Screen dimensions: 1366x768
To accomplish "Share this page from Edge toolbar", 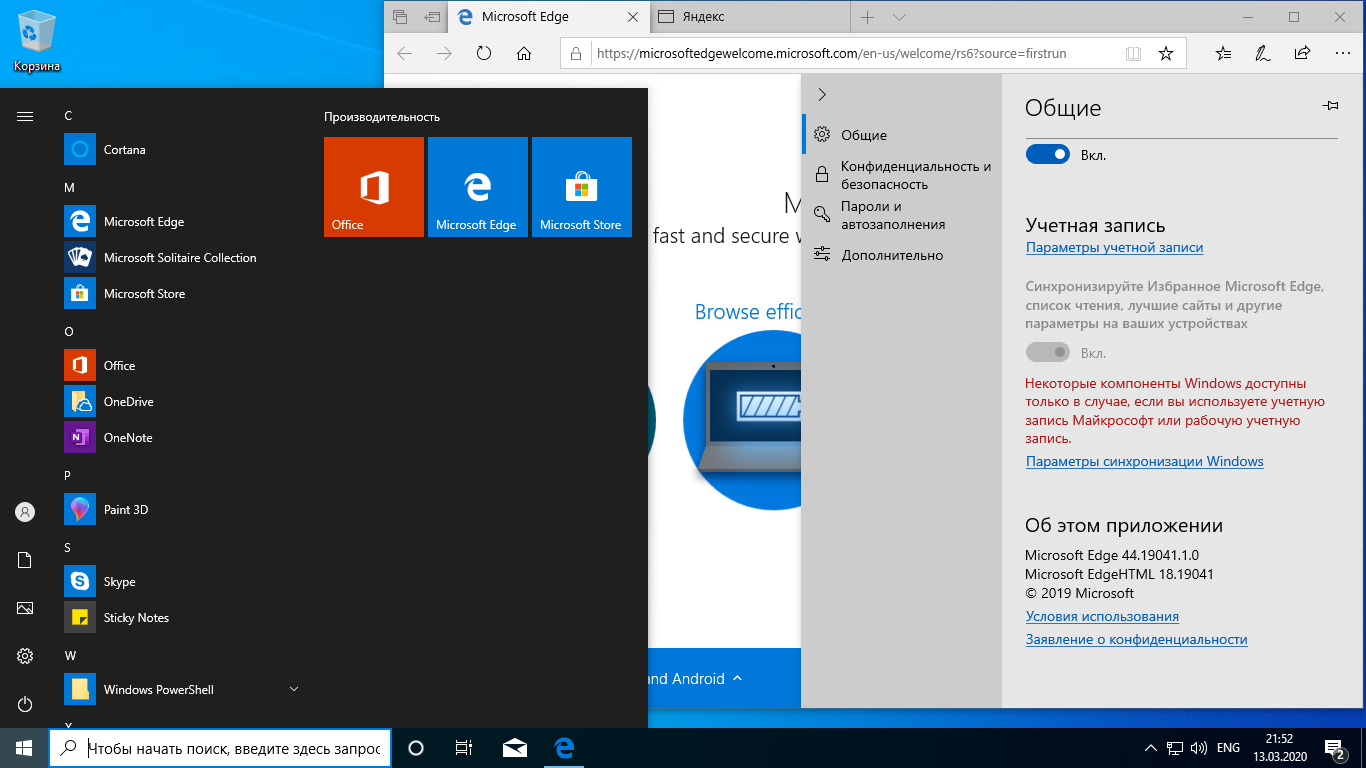I will tap(1302, 53).
